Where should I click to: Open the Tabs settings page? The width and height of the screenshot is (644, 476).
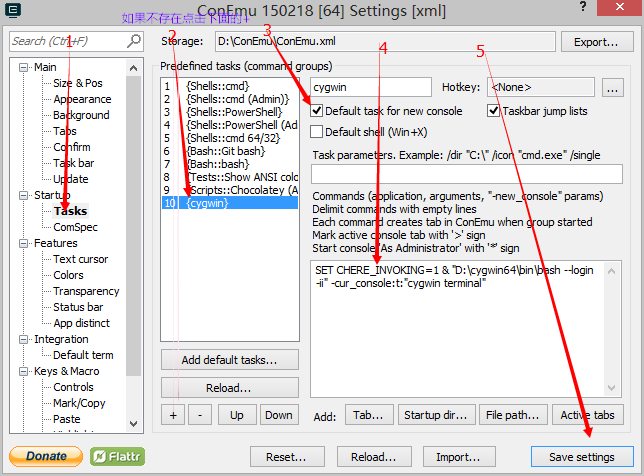[x=65, y=131]
